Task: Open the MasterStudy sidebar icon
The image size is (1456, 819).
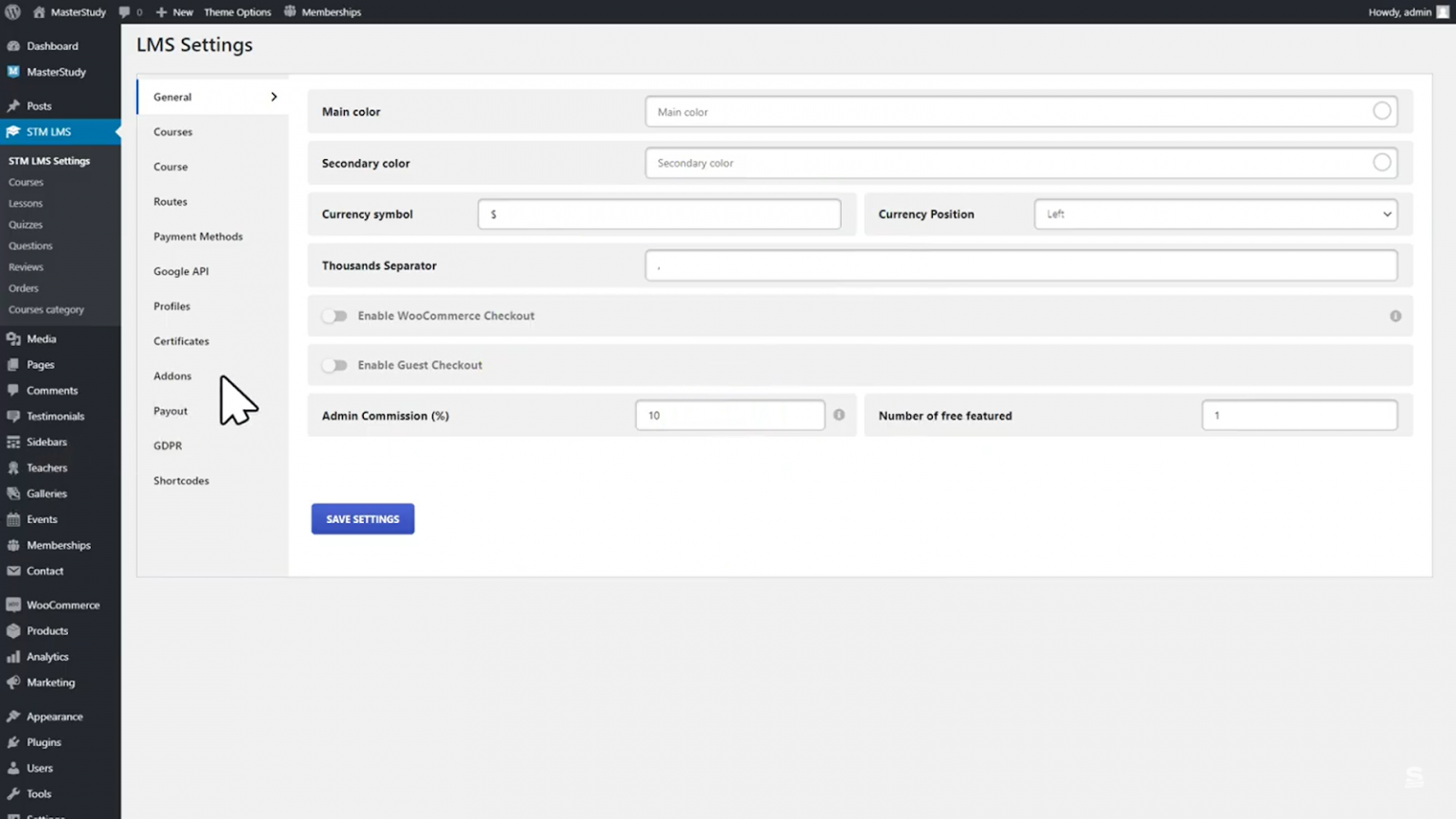Action: click(12, 71)
